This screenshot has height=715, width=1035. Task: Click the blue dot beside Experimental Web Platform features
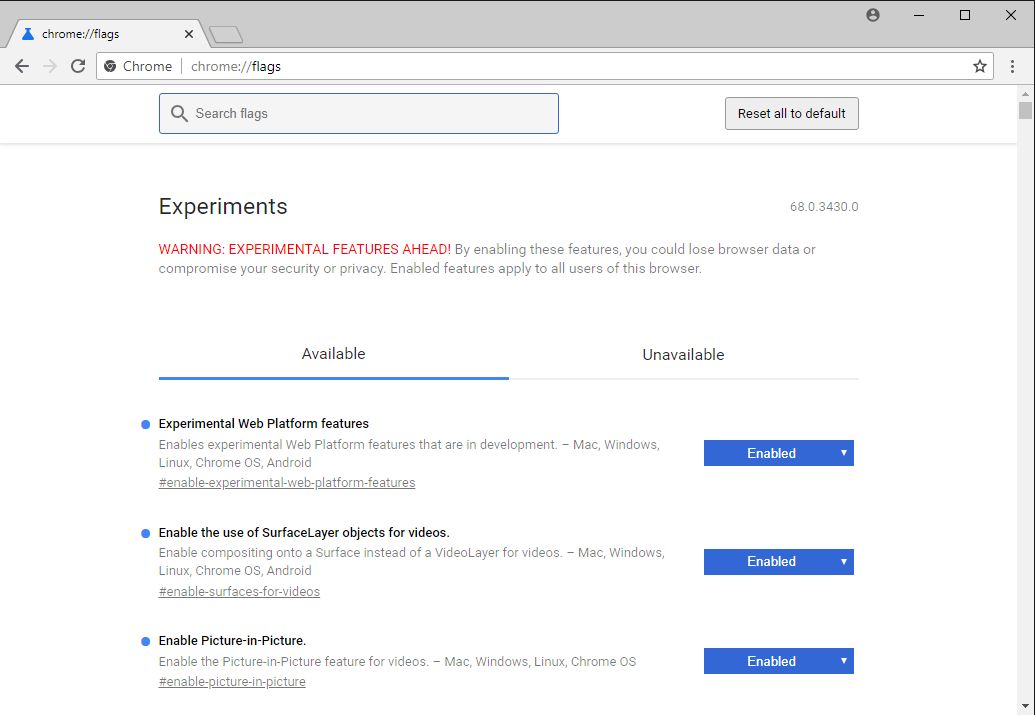pos(146,425)
